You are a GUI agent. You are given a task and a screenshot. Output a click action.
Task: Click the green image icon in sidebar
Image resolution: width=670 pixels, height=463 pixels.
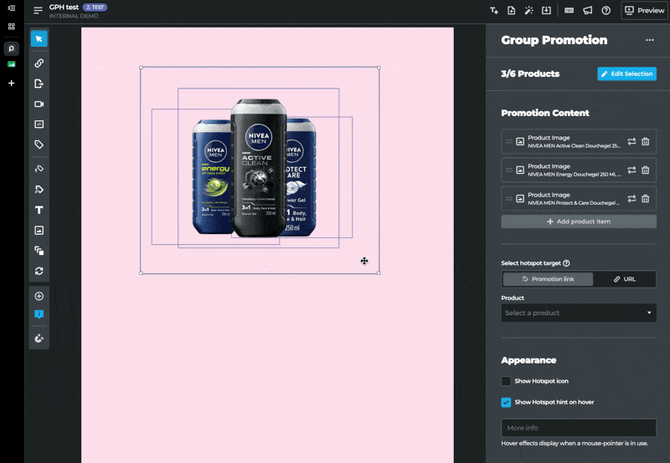tap(12, 64)
